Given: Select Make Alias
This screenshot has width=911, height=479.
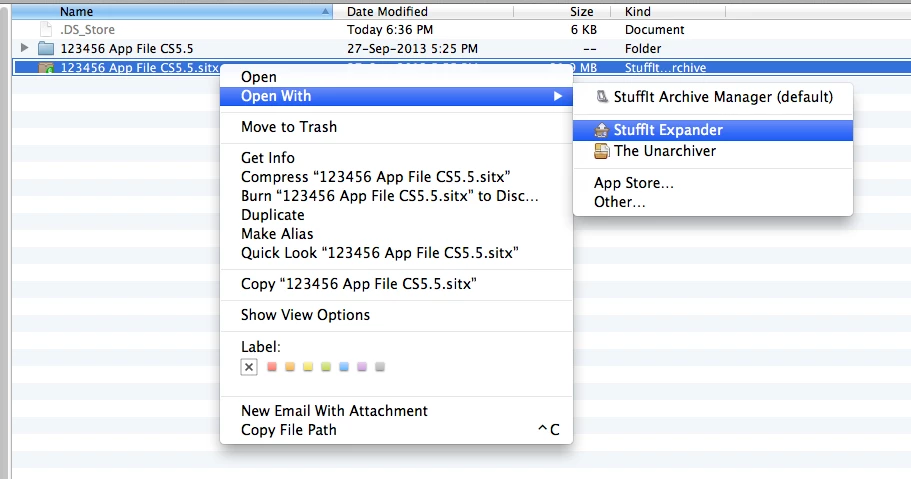Looking at the screenshot, I should pos(396,234).
